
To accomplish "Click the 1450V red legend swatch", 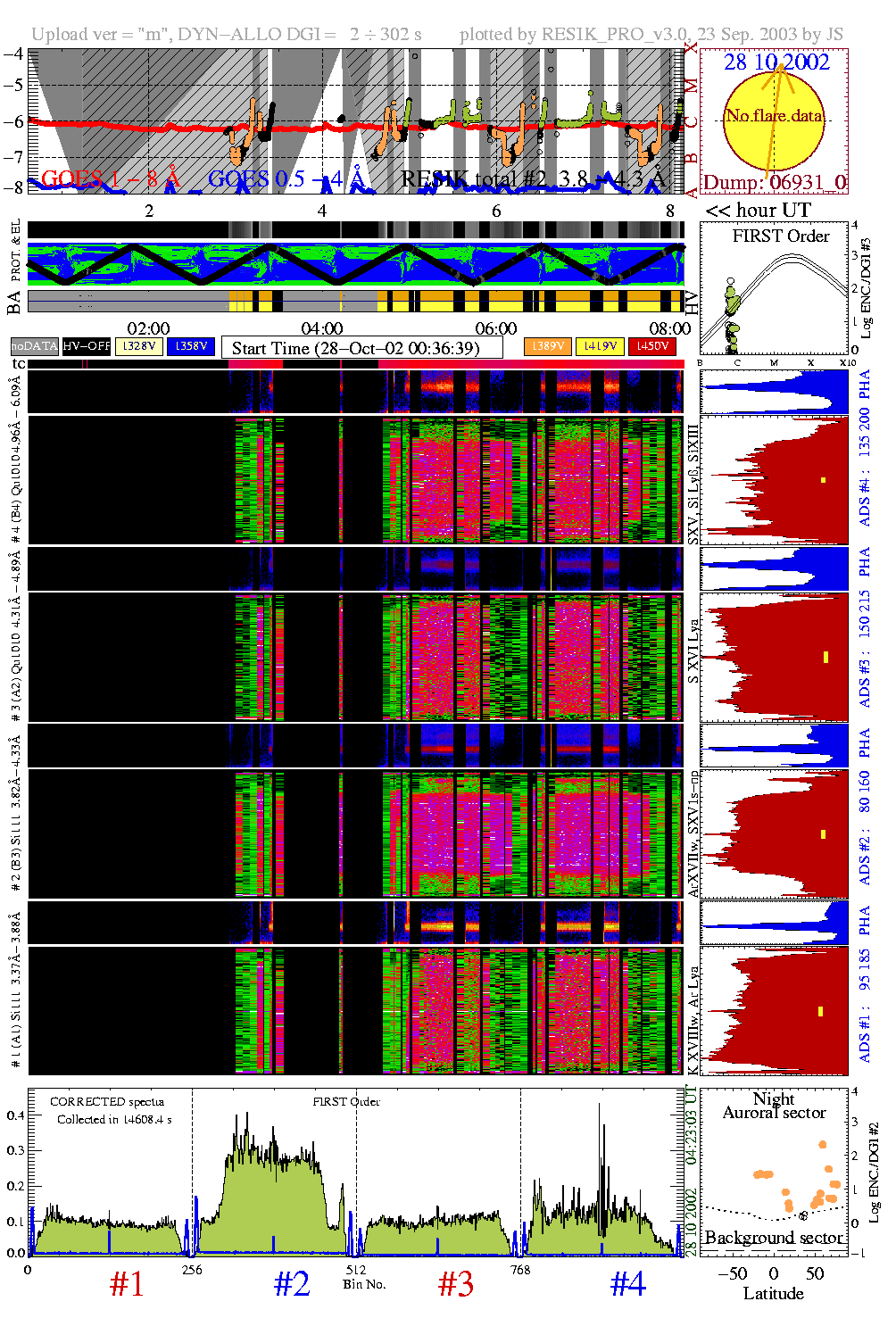I will click(x=652, y=346).
